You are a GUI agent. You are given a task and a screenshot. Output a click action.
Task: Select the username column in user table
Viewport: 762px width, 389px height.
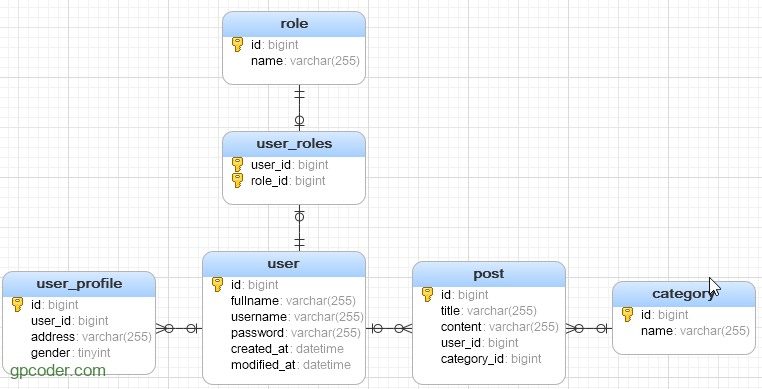[x=297, y=317]
